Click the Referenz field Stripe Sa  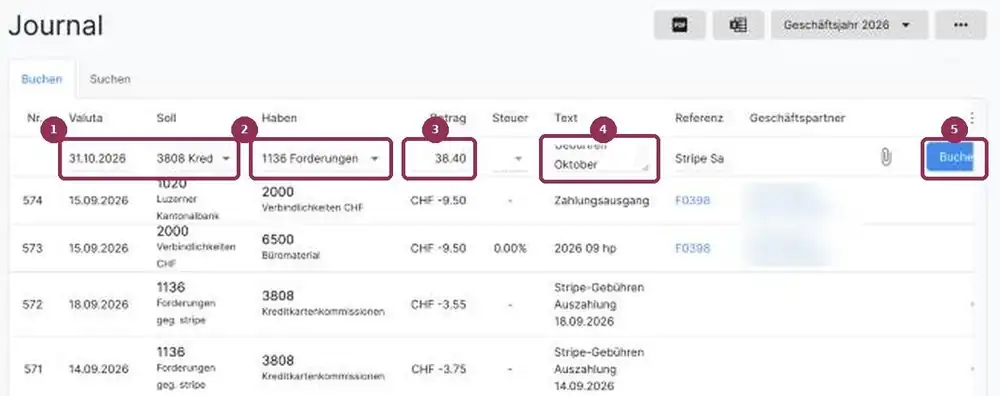pos(700,159)
